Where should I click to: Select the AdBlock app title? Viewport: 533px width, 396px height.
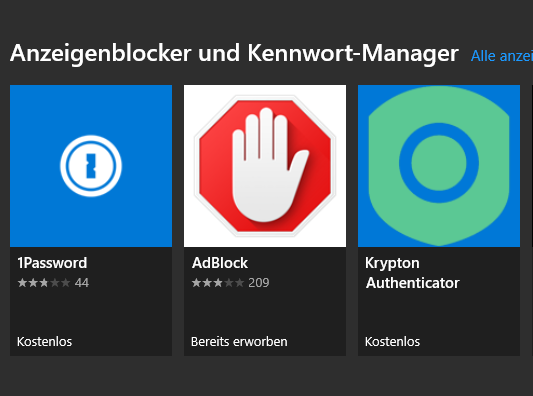(x=220, y=263)
